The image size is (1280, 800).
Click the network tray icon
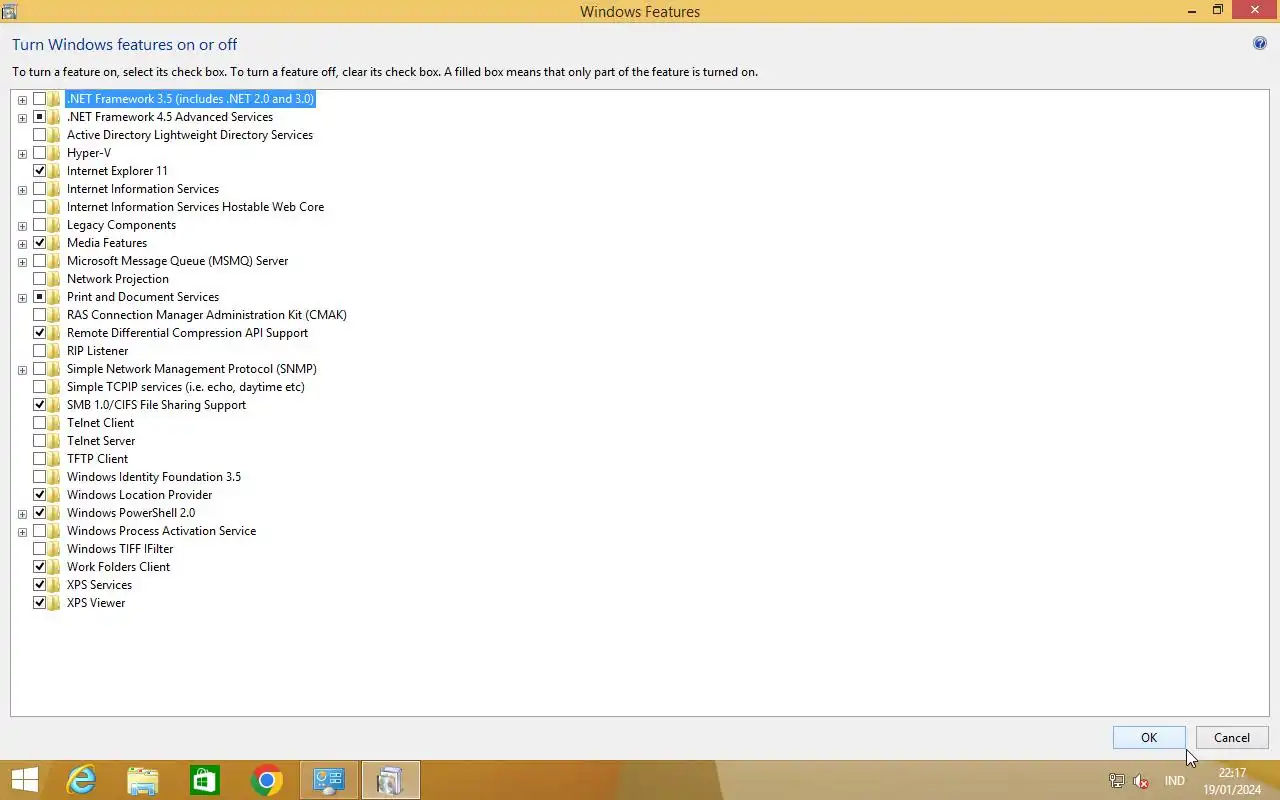(x=1117, y=781)
